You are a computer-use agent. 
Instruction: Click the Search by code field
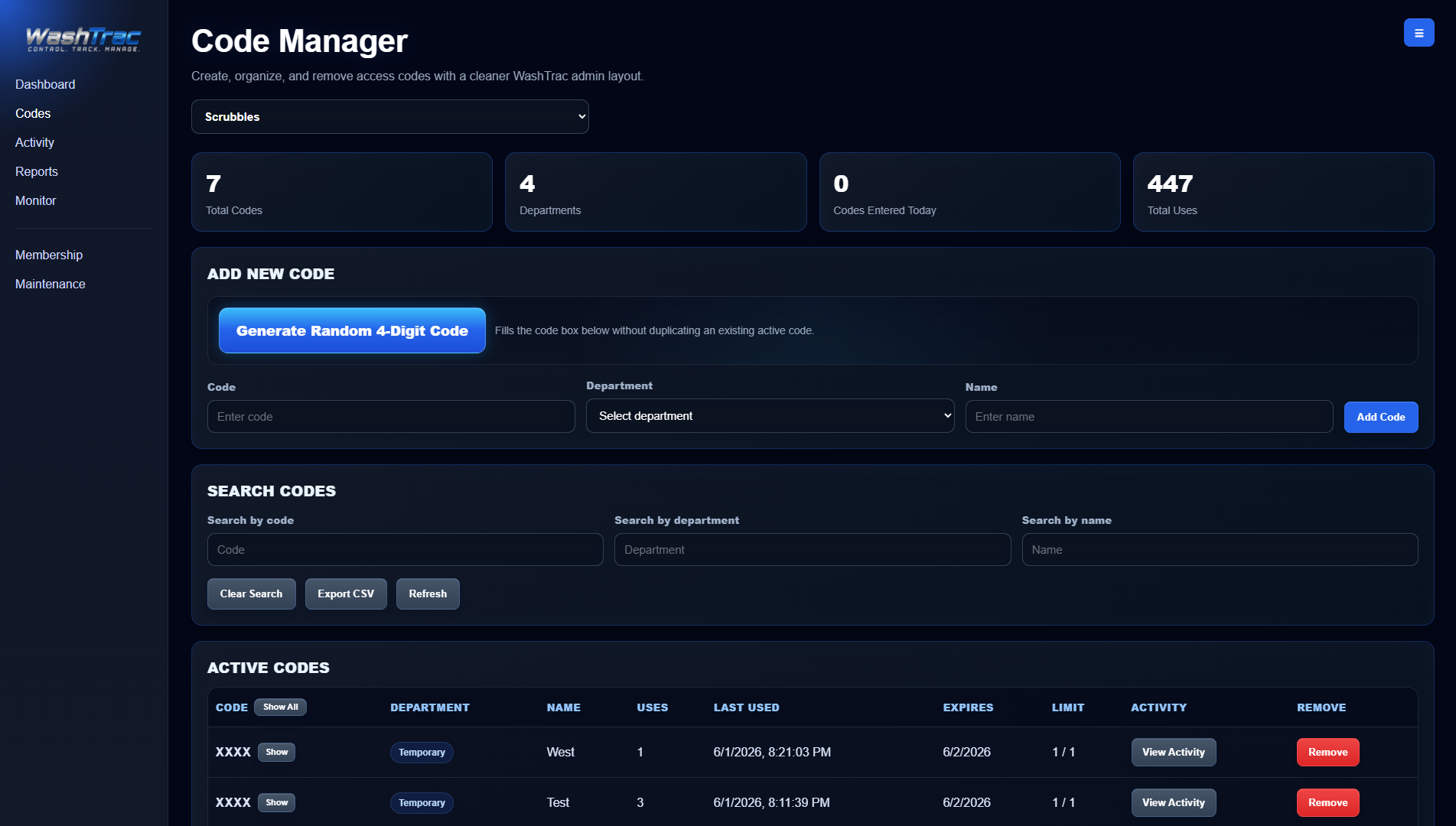click(x=405, y=550)
